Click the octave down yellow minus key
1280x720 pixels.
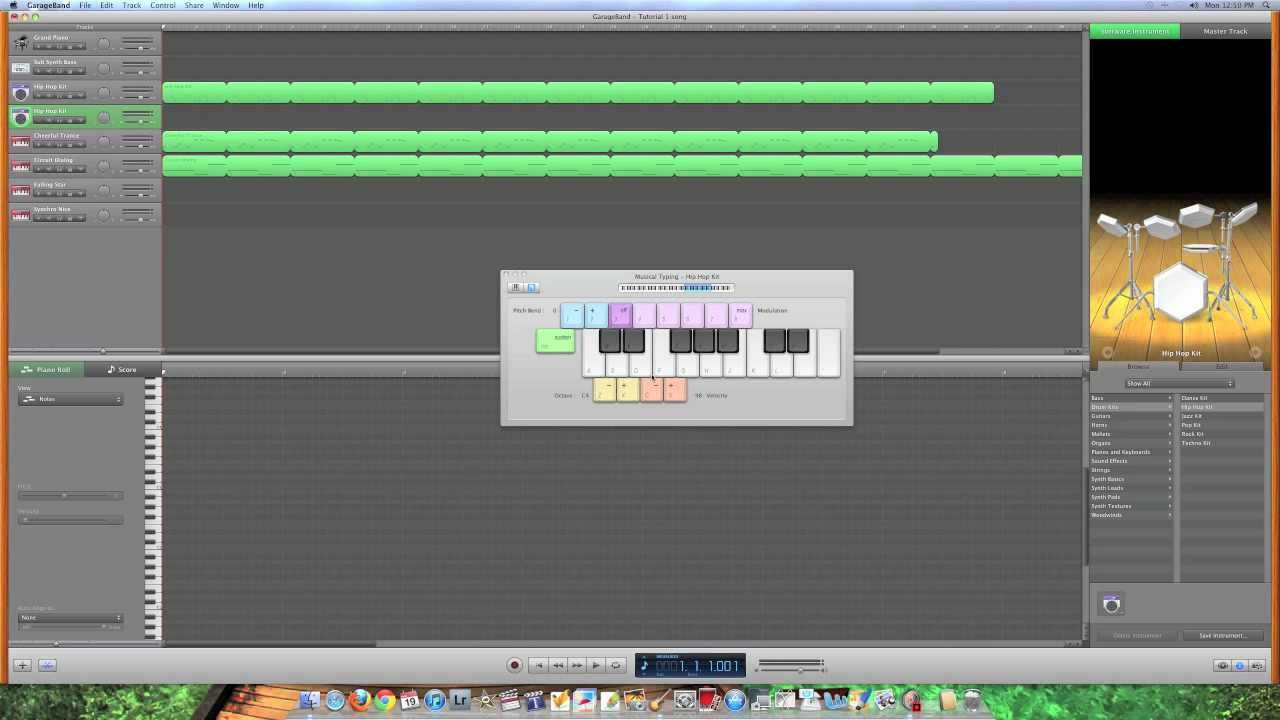(x=604, y=390)
